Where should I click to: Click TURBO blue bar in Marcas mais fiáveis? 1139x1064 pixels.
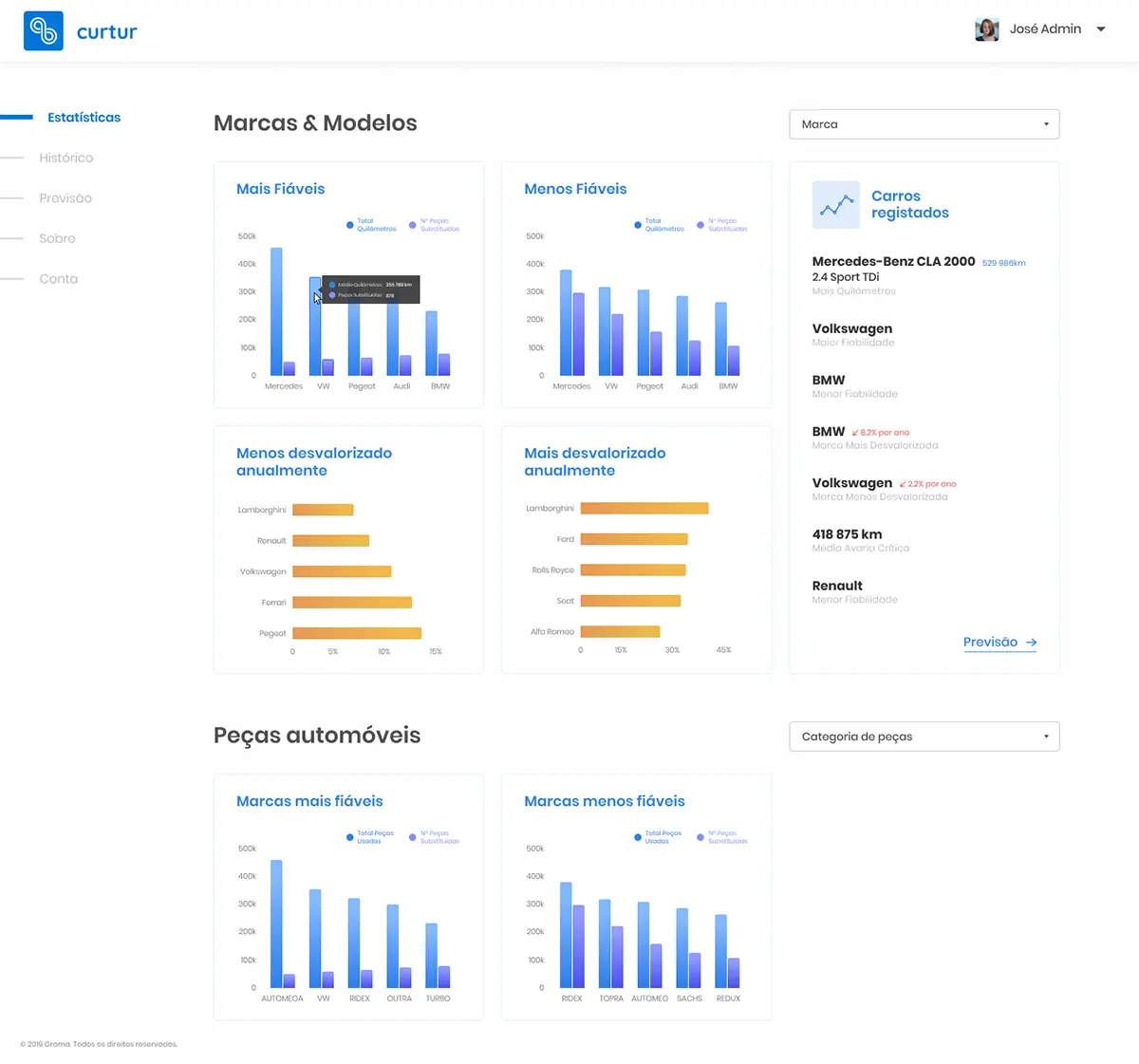coord(431,955)
